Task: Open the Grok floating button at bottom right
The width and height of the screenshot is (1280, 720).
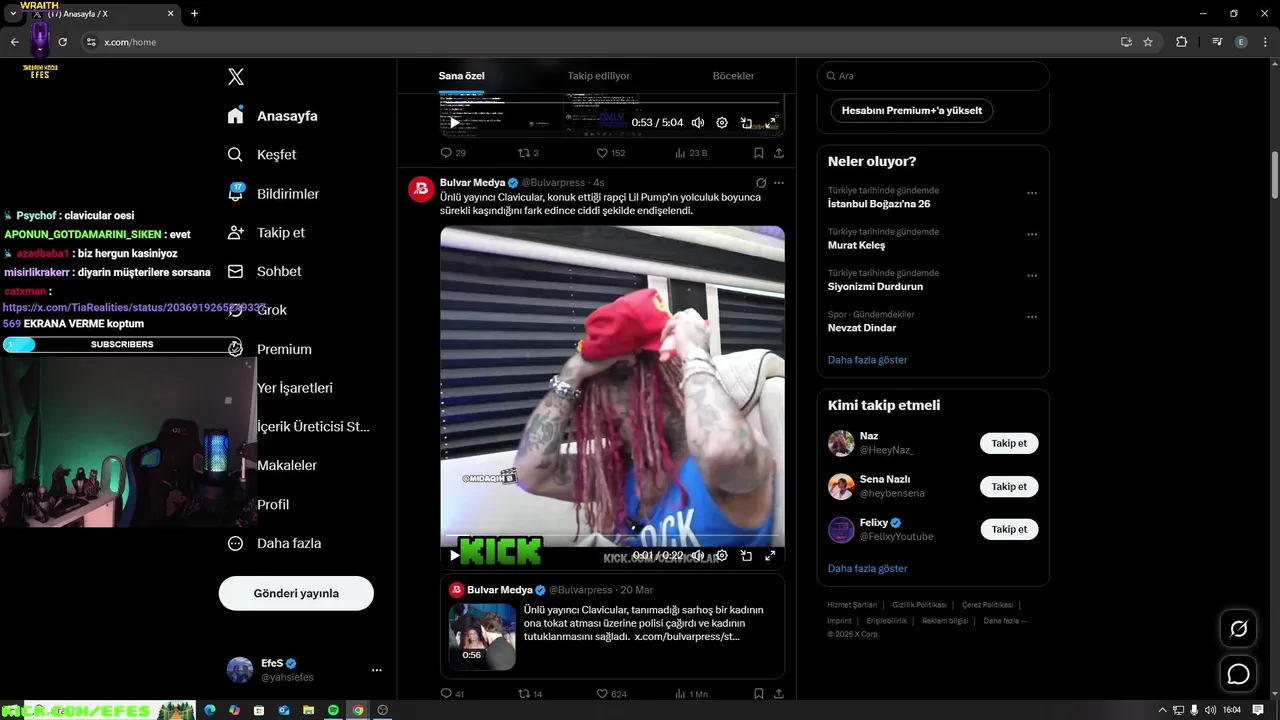Action: click(1238, 629)
